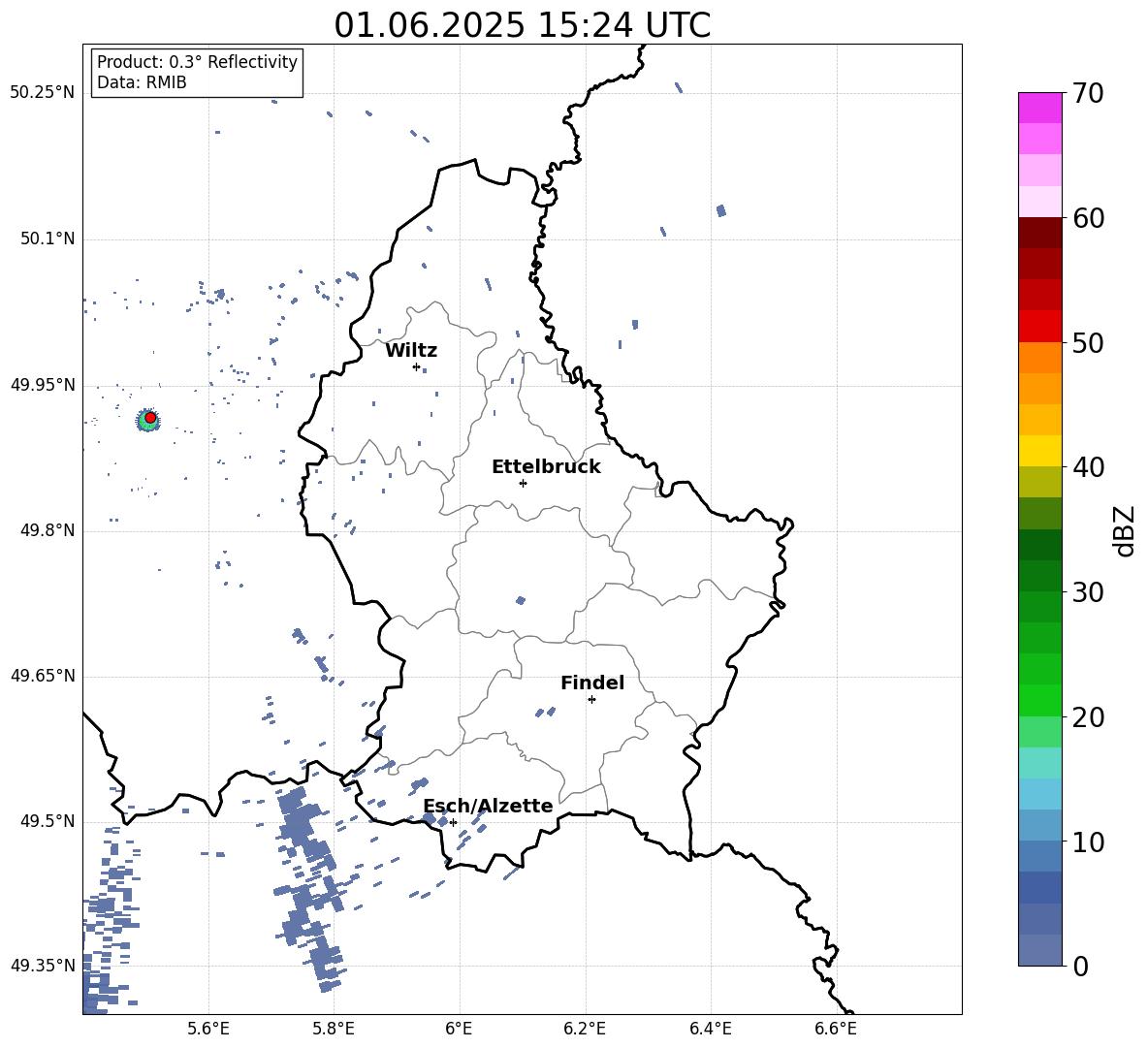Click the Wiltz station cross marker

(416, 367)
